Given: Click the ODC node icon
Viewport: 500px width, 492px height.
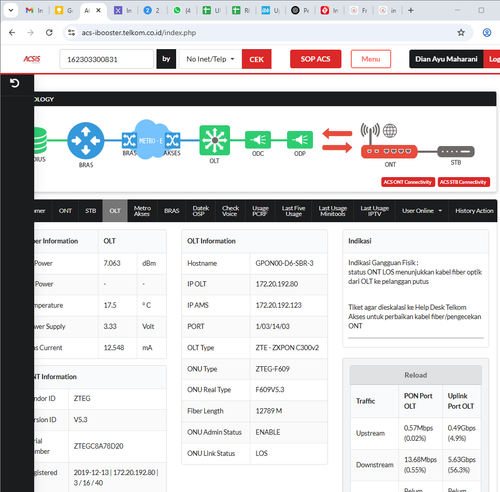Looking at the screenshot, I should pos(258,140).
